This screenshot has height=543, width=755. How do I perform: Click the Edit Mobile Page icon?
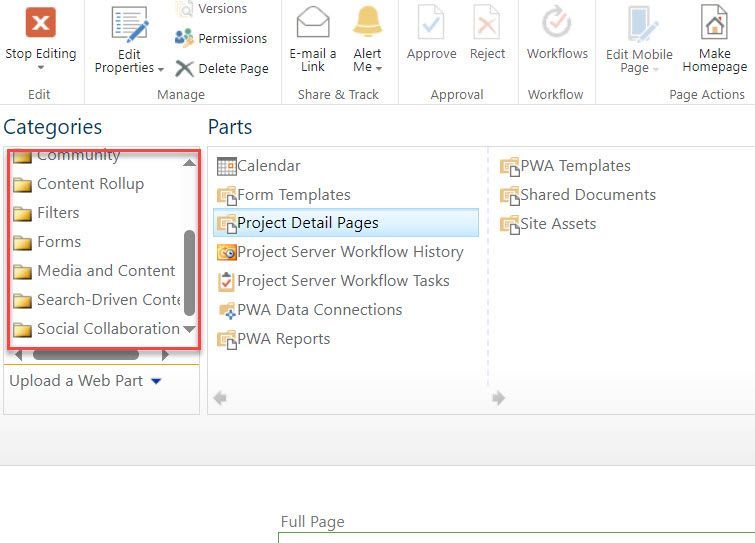click(x=642, y=24)
